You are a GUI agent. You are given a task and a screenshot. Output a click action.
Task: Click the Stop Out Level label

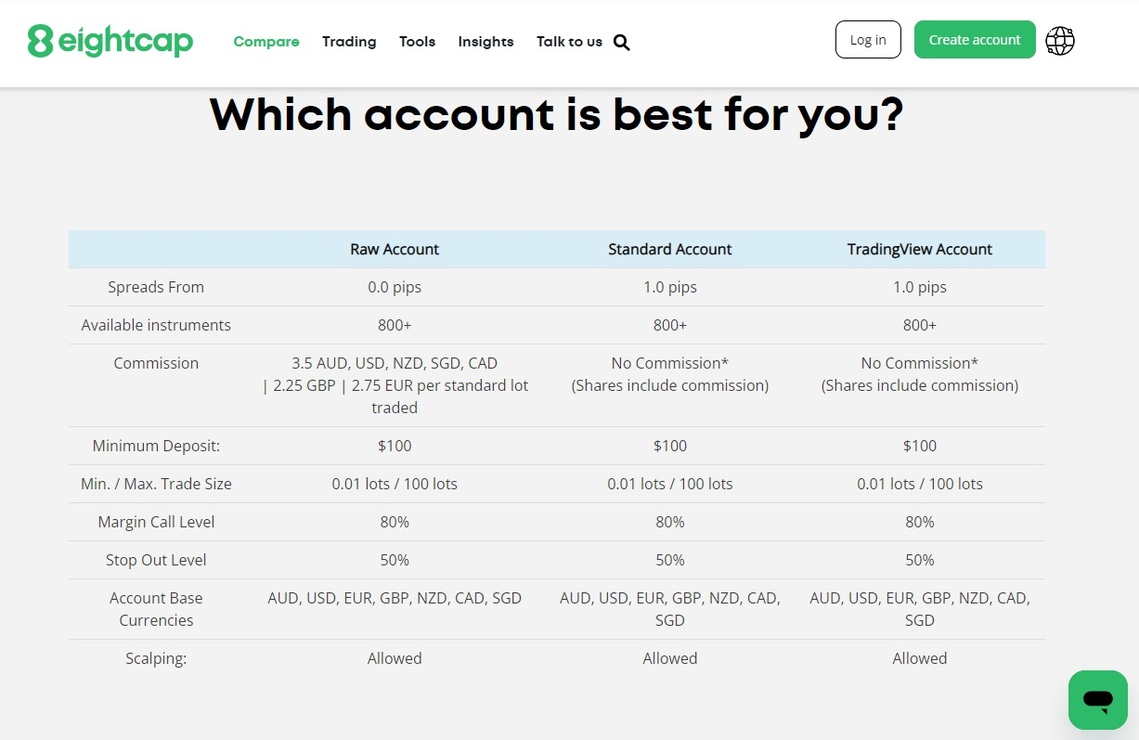(156, 560)
